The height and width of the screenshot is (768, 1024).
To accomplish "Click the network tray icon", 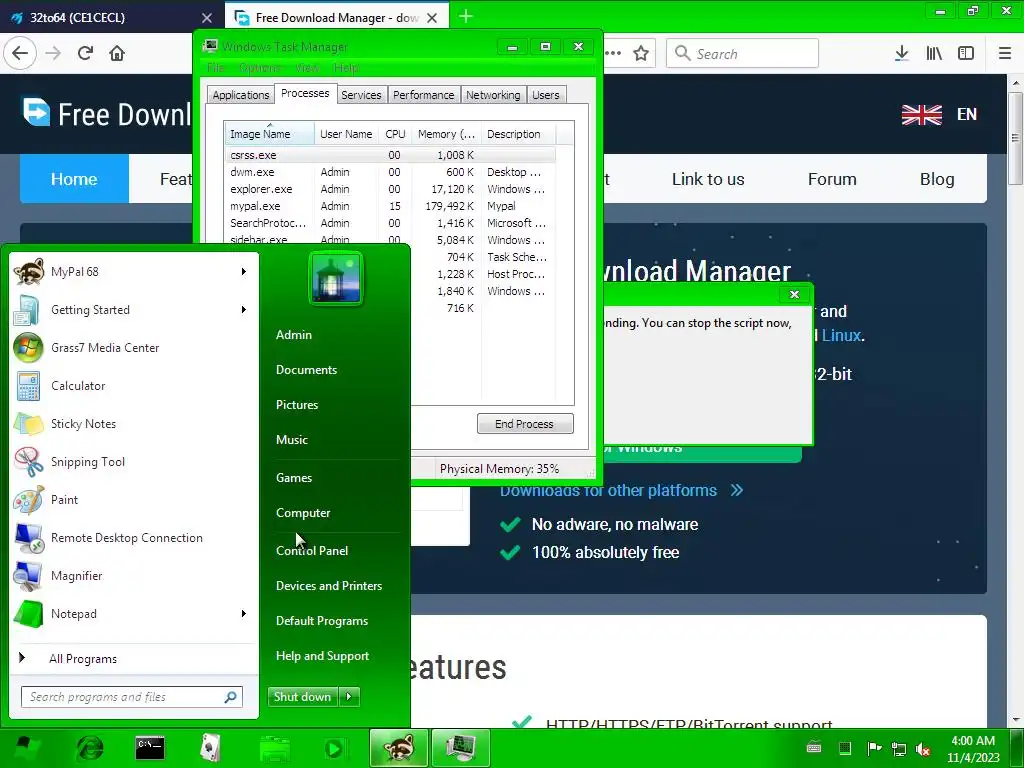I will point(899,749).
